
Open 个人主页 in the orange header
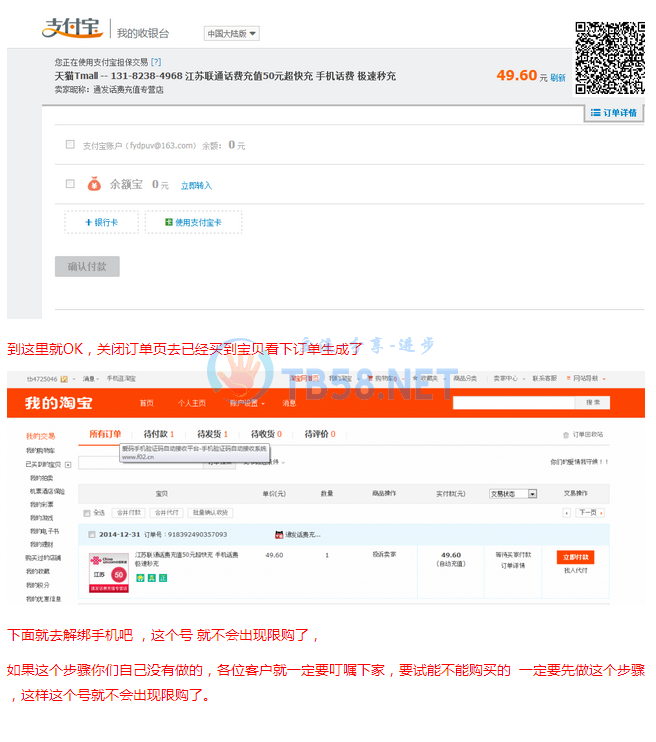192,403
